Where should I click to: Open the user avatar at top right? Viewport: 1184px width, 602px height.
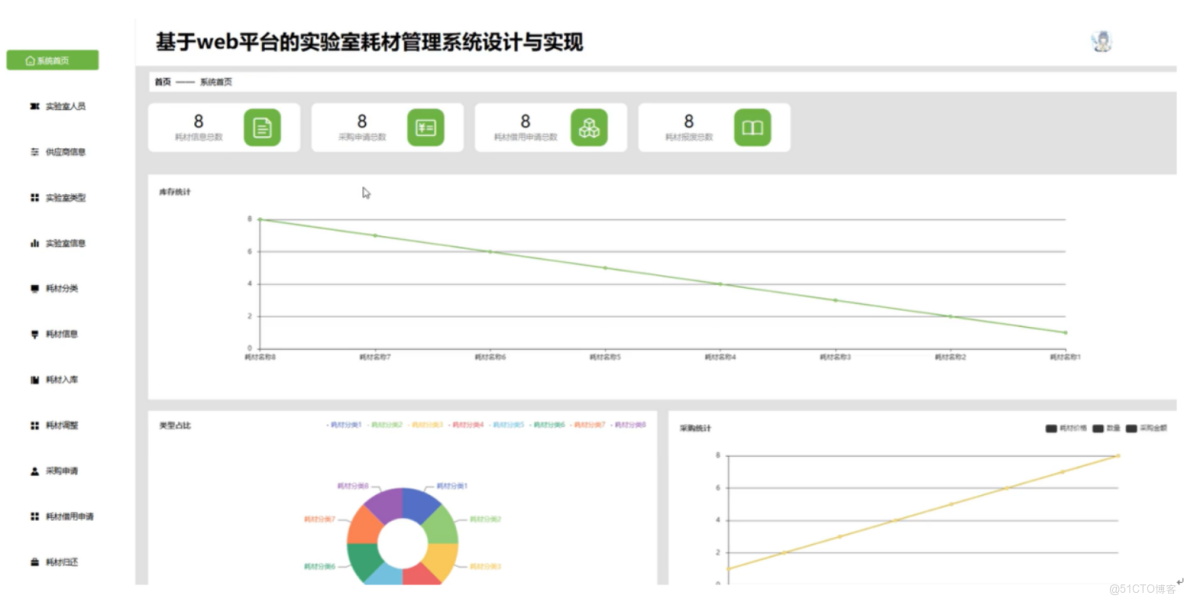coord(1101,42)
